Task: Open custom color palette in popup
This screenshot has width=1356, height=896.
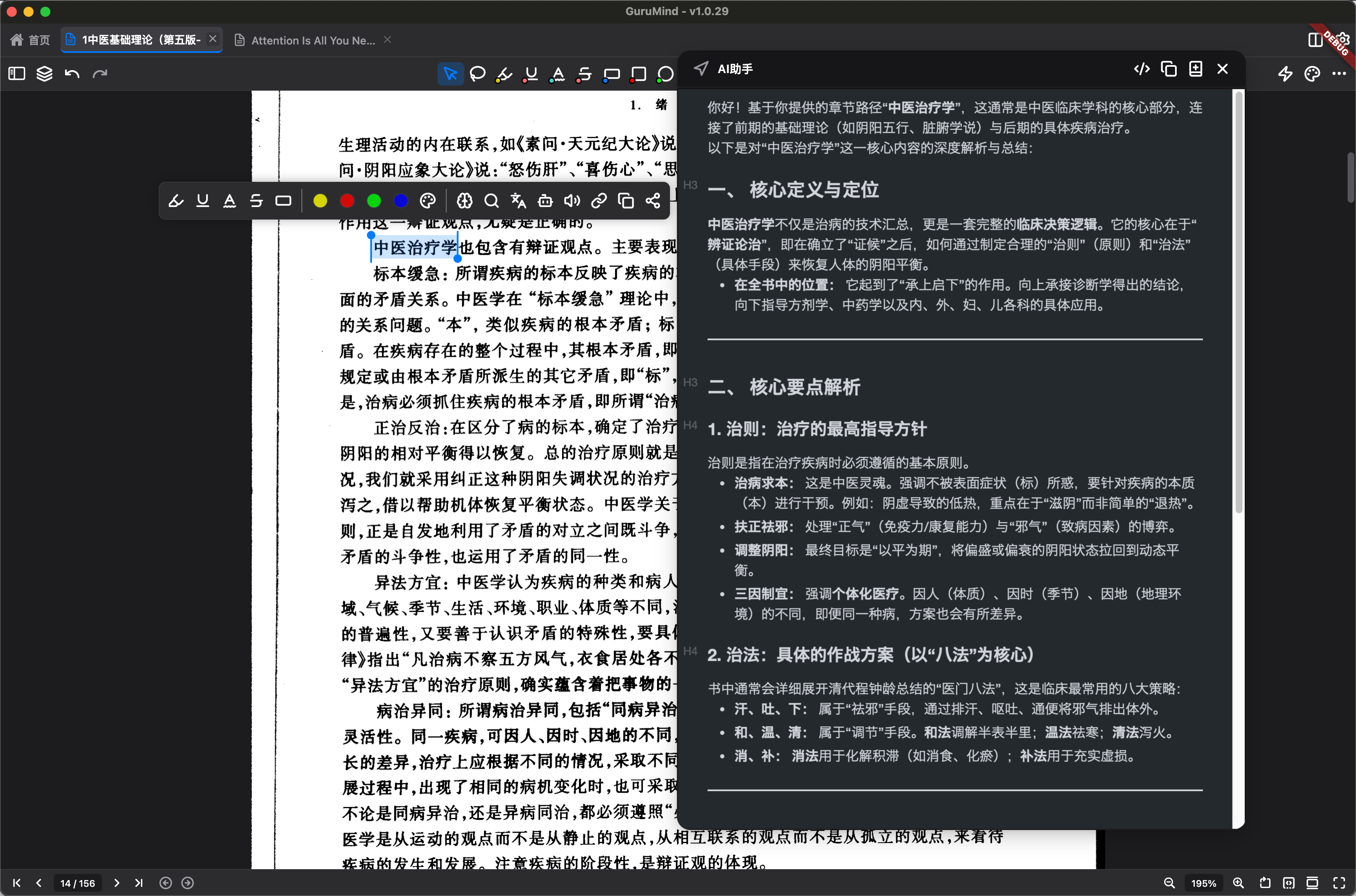Action: pos(428,201)
